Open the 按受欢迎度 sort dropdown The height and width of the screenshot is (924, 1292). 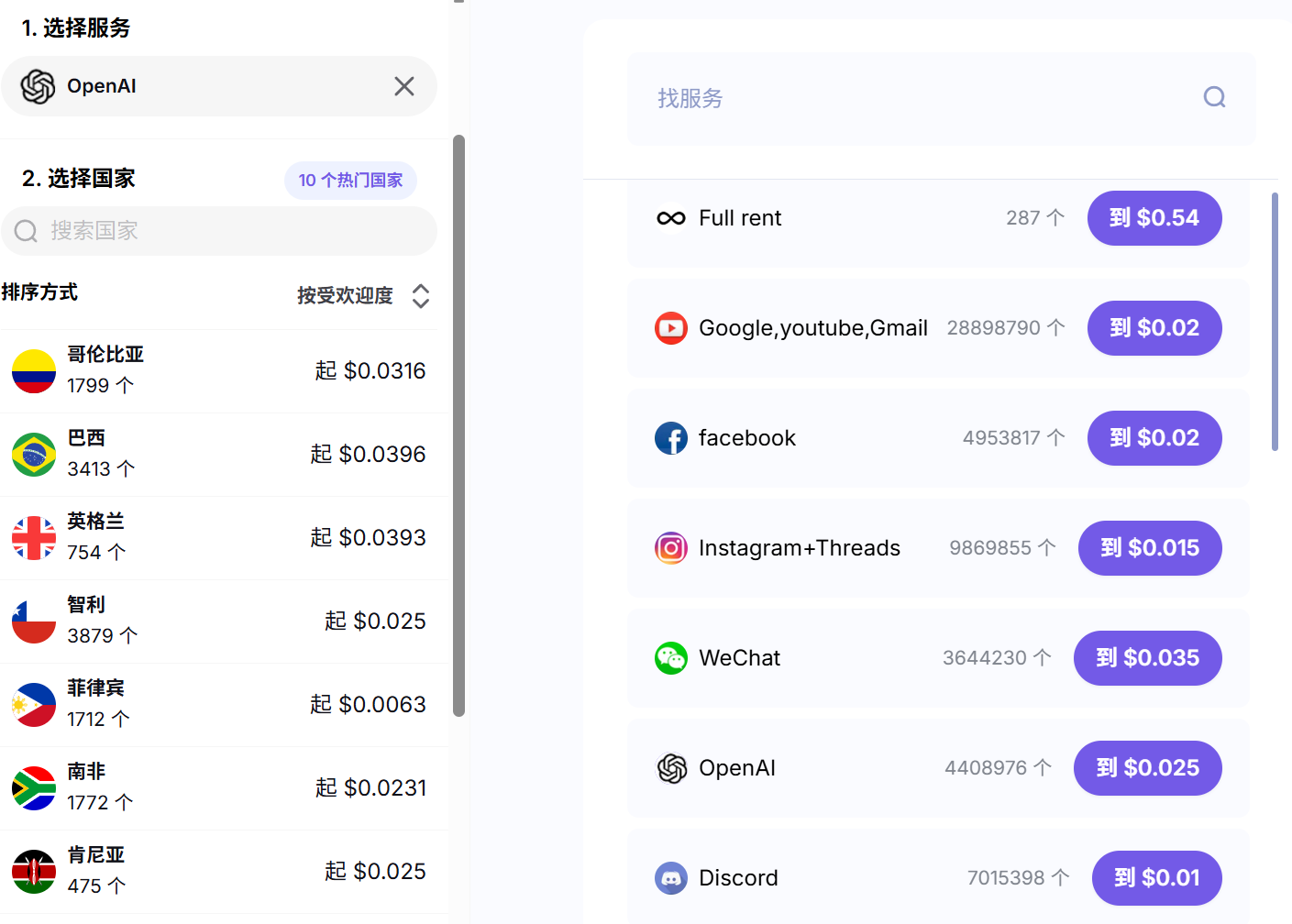345,295
